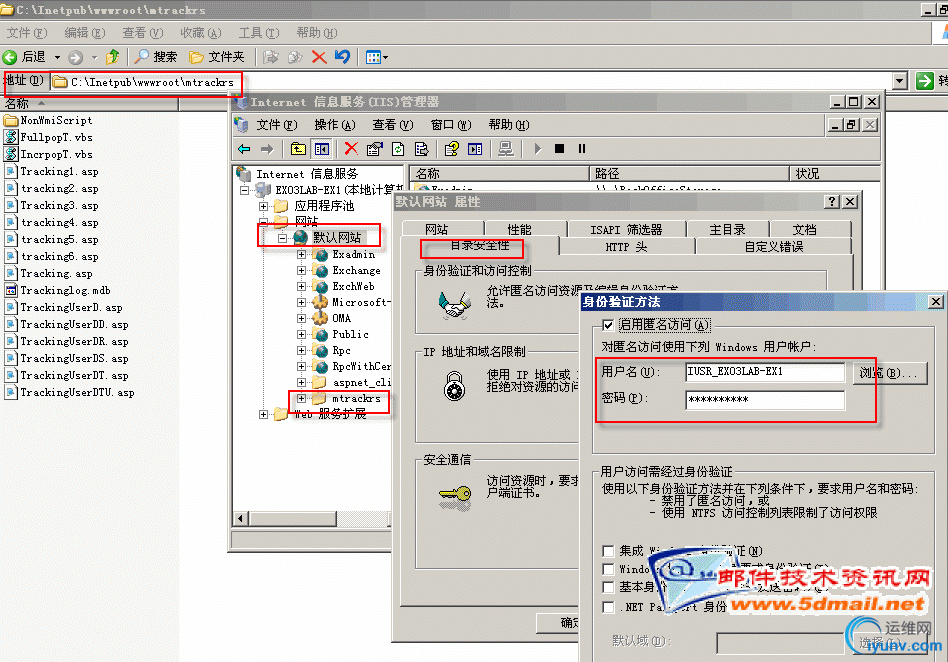
Task: Select the OMA virtual directory
Action: point(341,319)
